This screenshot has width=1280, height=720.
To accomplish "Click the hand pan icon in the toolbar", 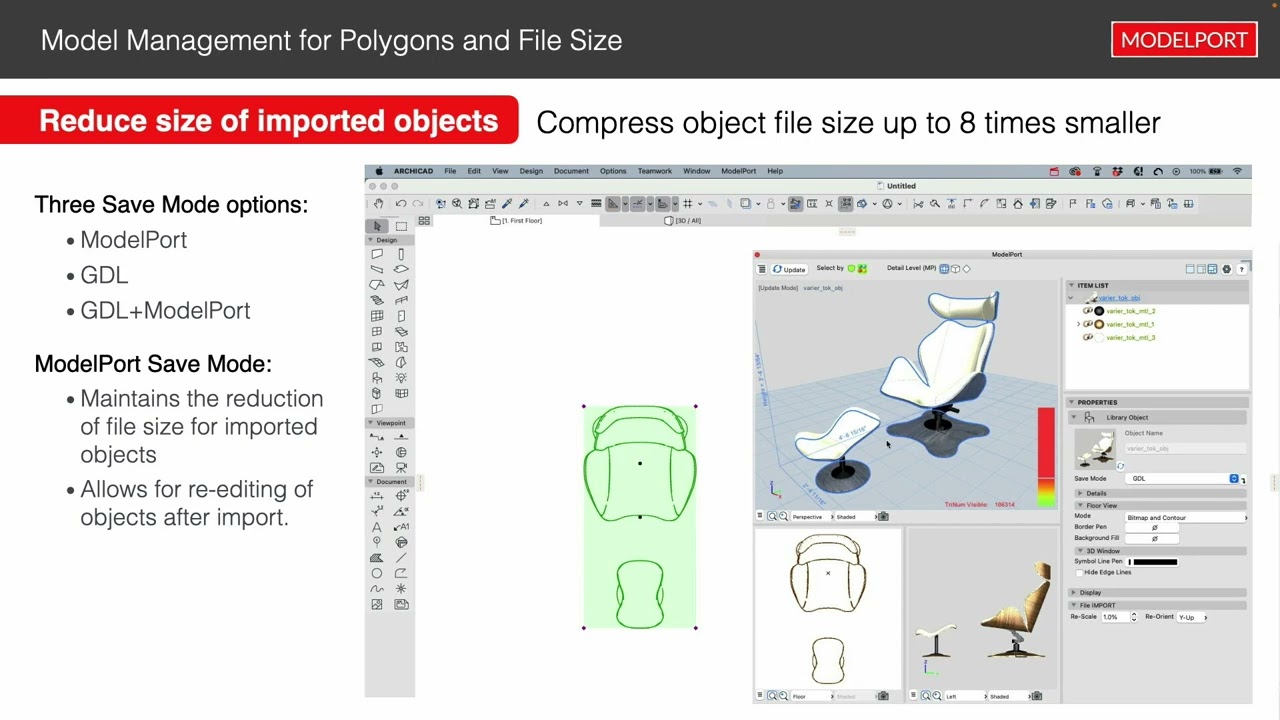I will pos(378,203).
